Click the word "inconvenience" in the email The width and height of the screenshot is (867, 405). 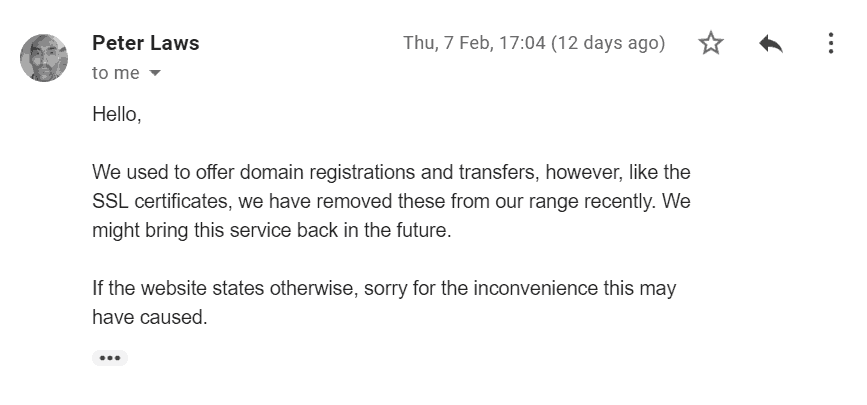point(536,289)
